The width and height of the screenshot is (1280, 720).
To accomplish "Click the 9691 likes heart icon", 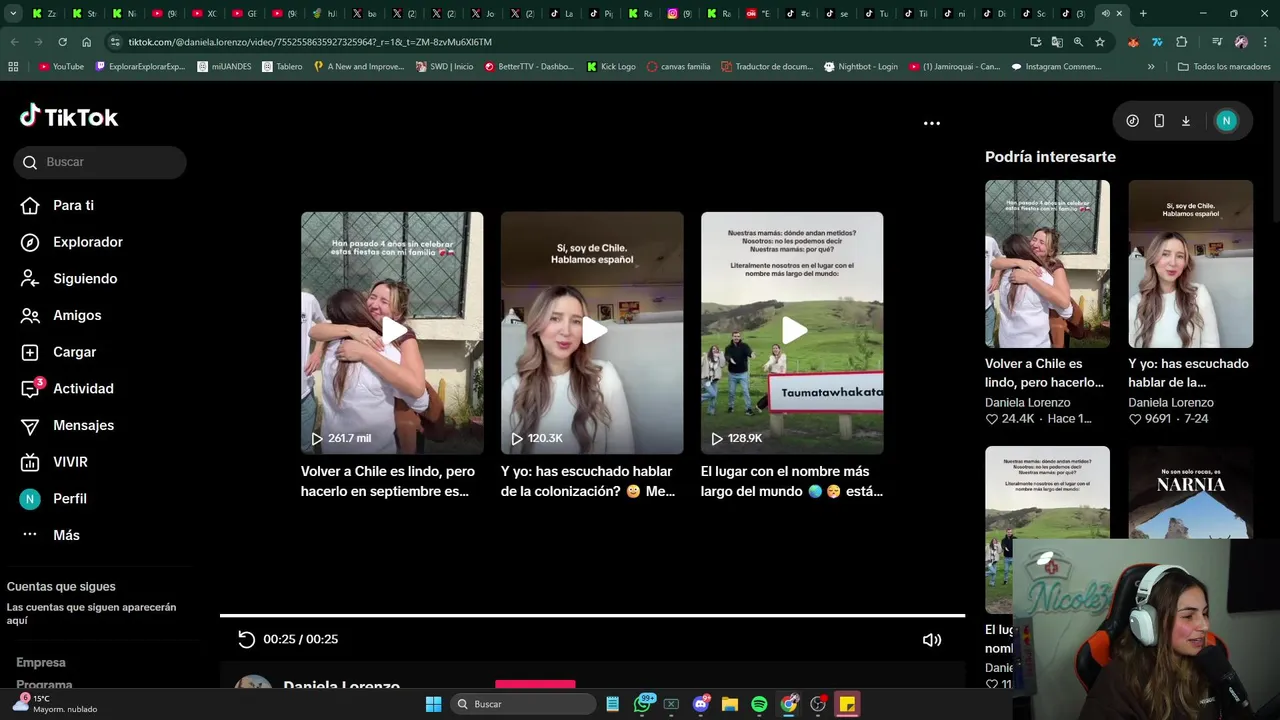I will tap(1135, 419).
